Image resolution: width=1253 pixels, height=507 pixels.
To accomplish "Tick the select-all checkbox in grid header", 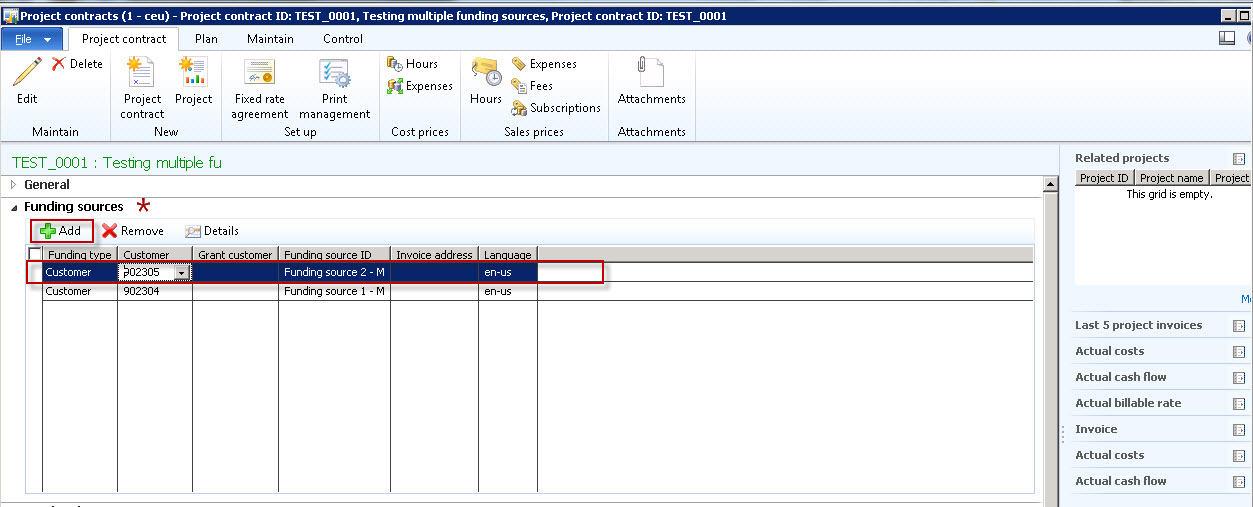I will click(35, 255).
